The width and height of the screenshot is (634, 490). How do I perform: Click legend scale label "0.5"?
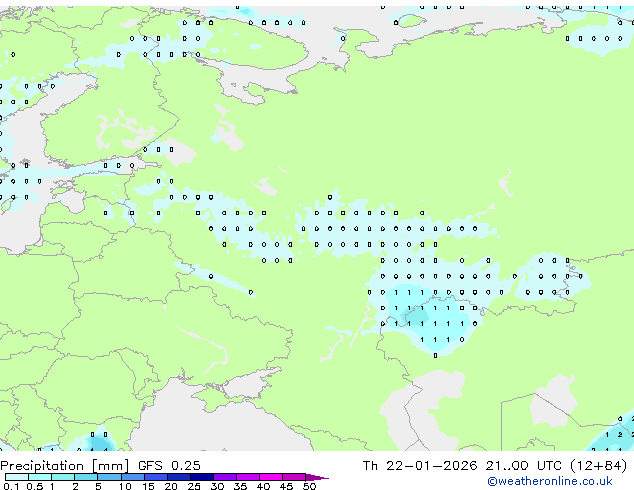tap(35, 486)
